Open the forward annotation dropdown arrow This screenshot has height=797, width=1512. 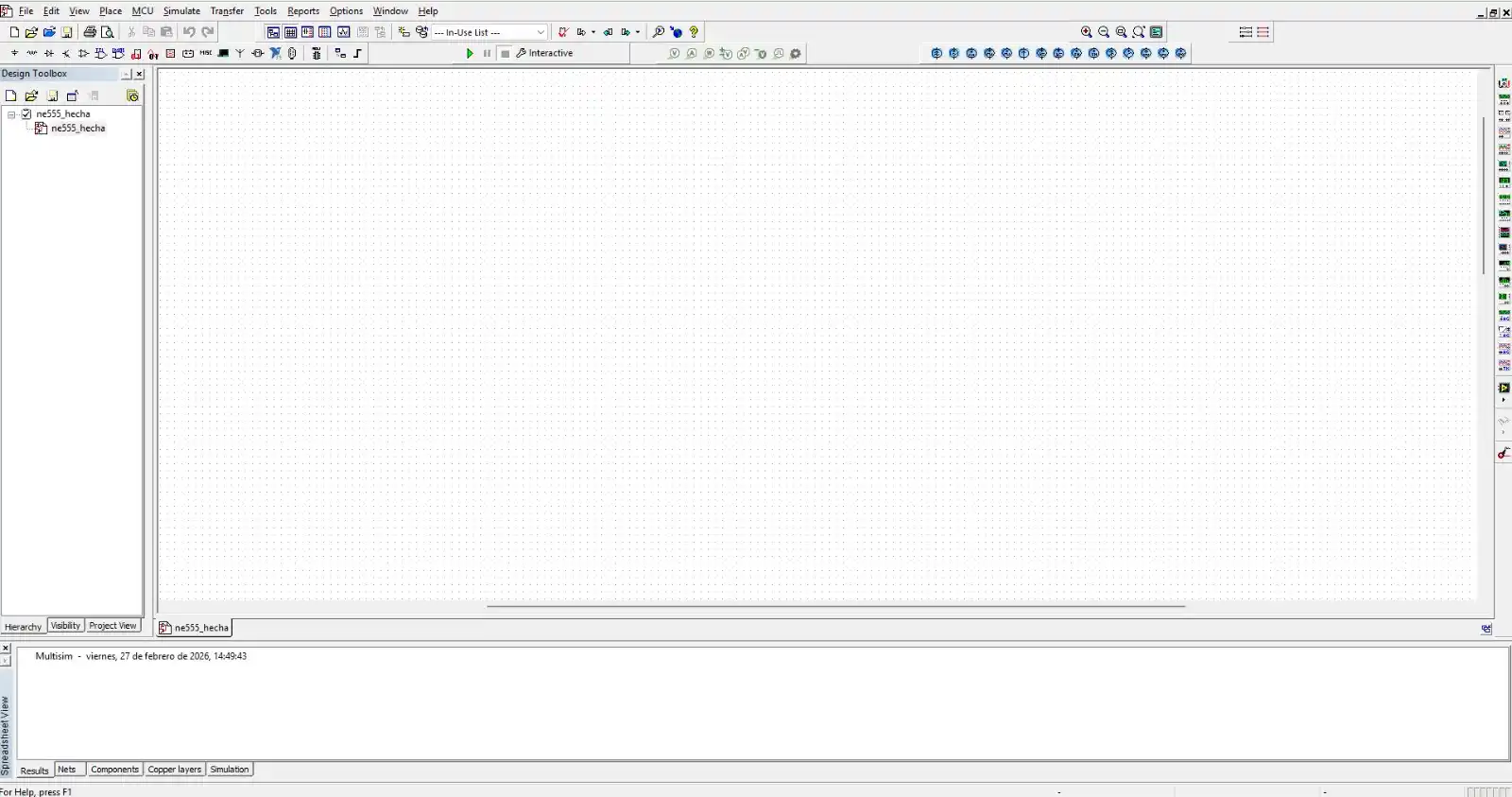point(638,32)
